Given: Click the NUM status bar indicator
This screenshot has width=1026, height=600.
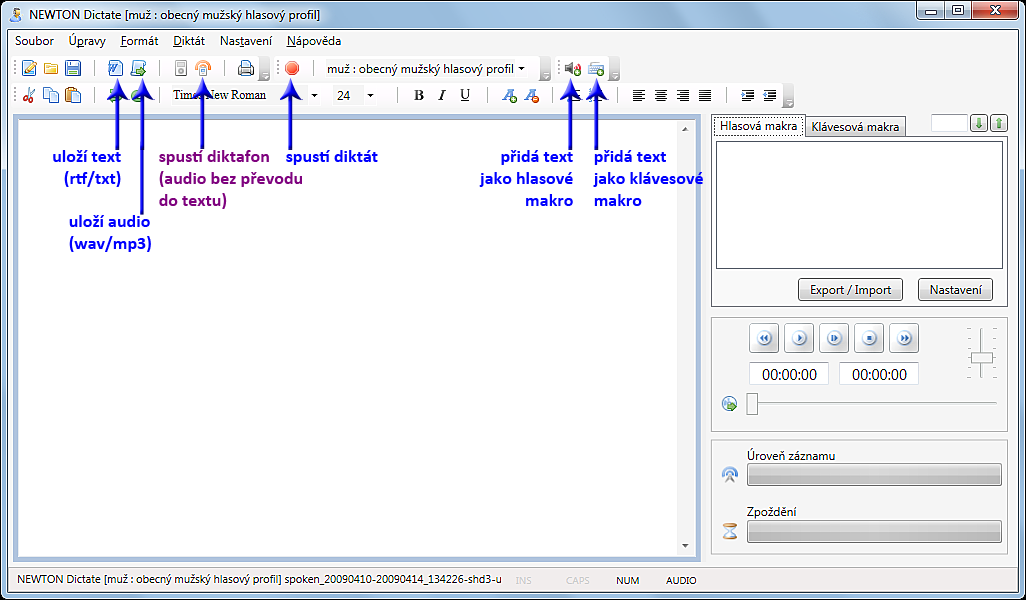Looking at the screenshot, I should click(x=628, y=580).
